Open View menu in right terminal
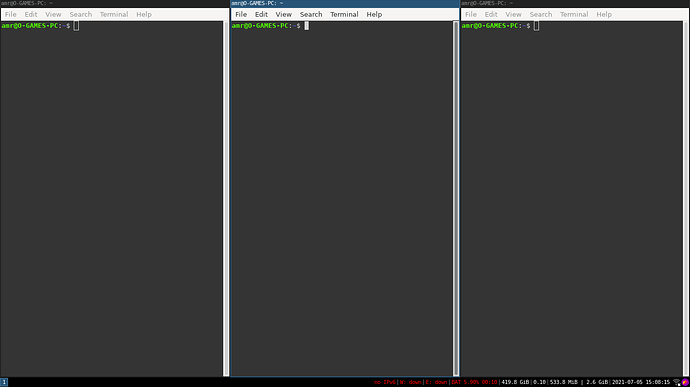The width and height of the screenshot is (690, 387). [514, 15]
